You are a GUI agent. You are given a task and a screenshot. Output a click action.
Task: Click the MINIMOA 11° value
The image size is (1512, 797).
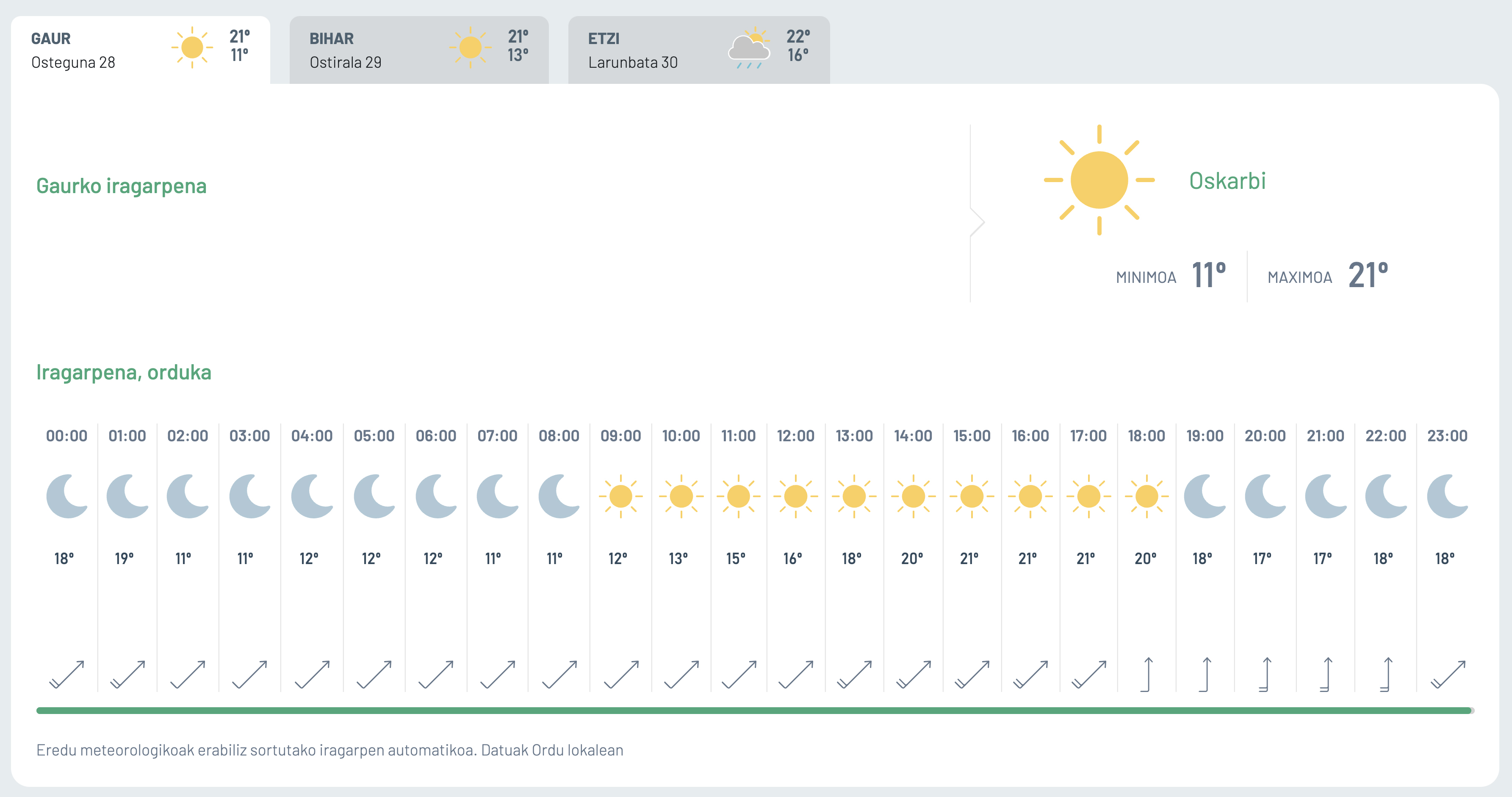pyautogui.click(x=1209, y=275)
